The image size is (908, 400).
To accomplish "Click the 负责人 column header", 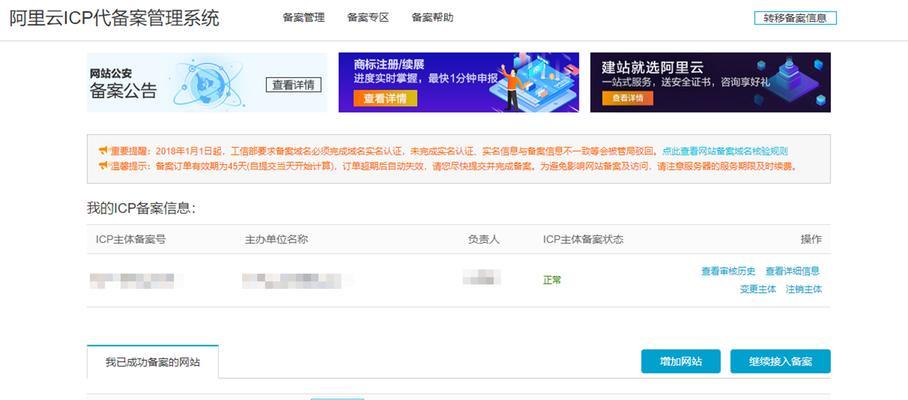I will pos(484,239).
